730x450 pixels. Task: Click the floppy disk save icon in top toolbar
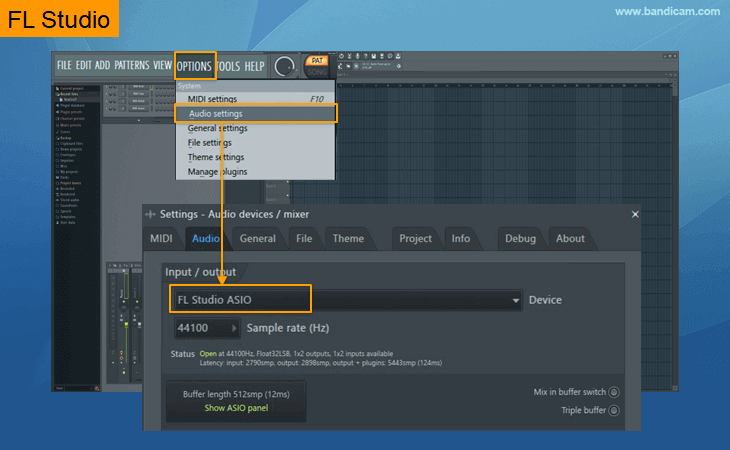373,56
